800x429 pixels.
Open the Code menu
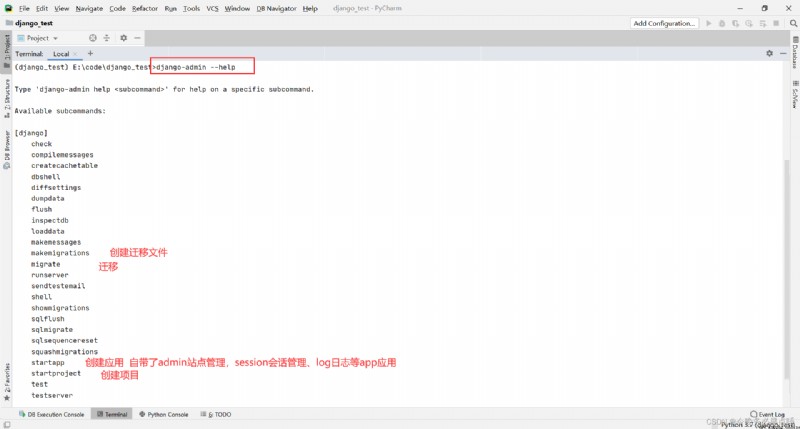117,9
